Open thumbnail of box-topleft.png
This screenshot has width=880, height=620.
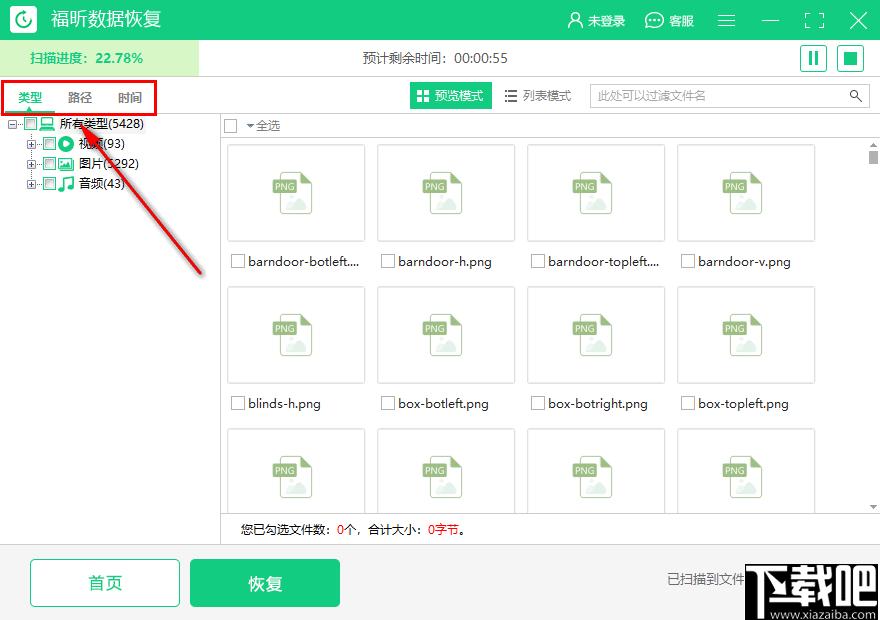746,335
